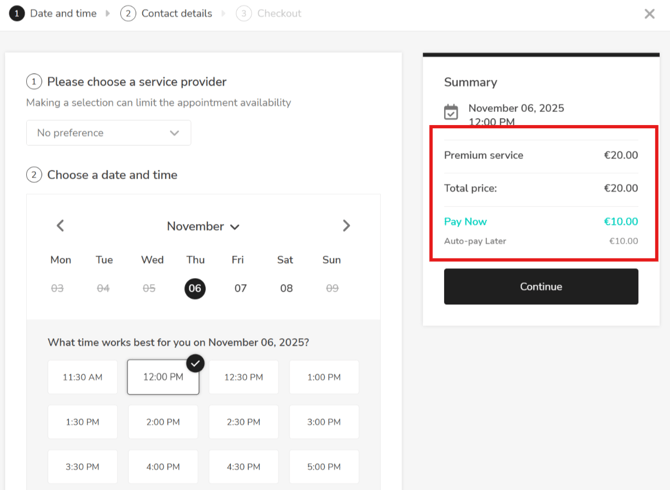Close the booking dialog with X icon
Viewport: 670px width, 490px height.
pos(649,14)
